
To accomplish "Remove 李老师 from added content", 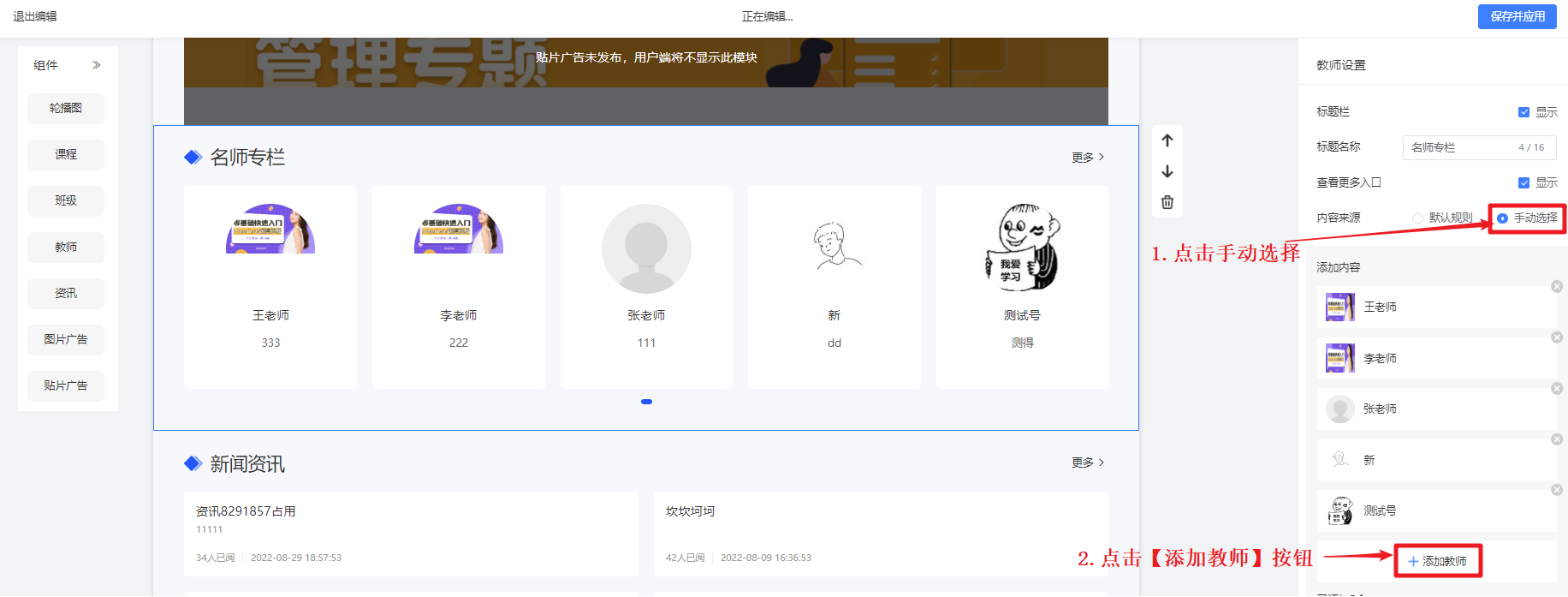I will click(1557, 337).
